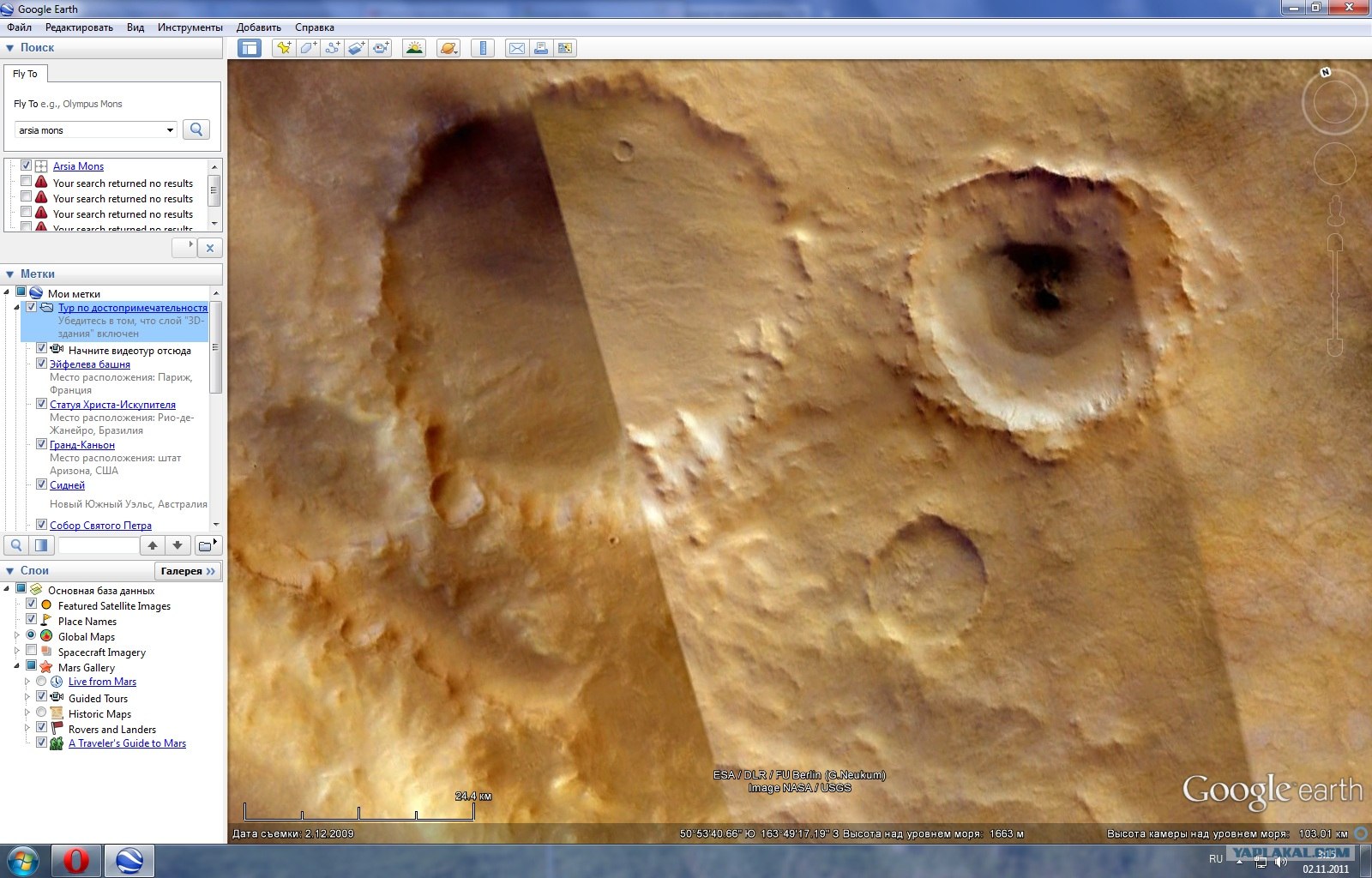Screen dimensions: 1372x878
Task: Open the ruler measurement tool
Action: pyautogui.click(x=483, y=48)
